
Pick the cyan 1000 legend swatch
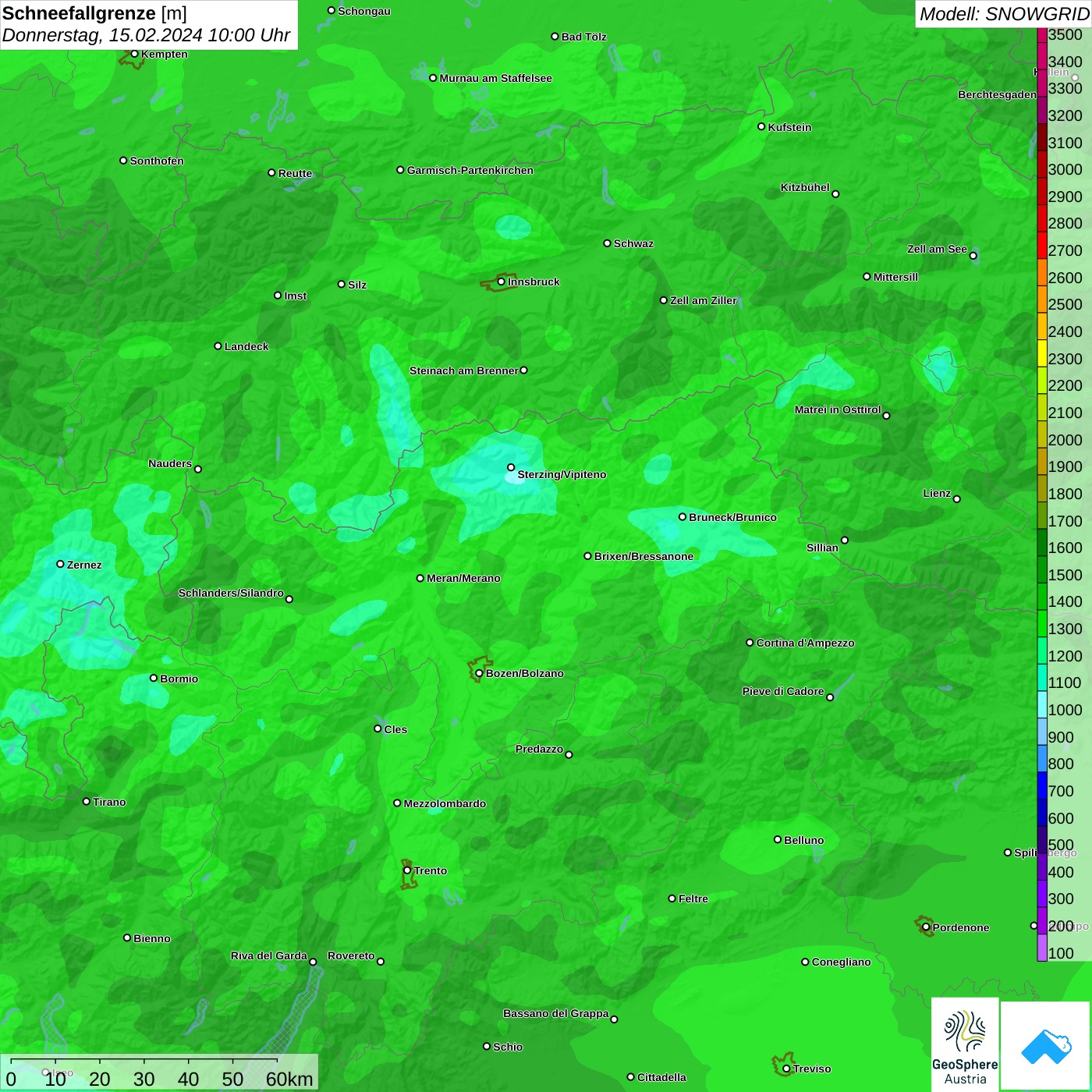[x=1042, y=704]
